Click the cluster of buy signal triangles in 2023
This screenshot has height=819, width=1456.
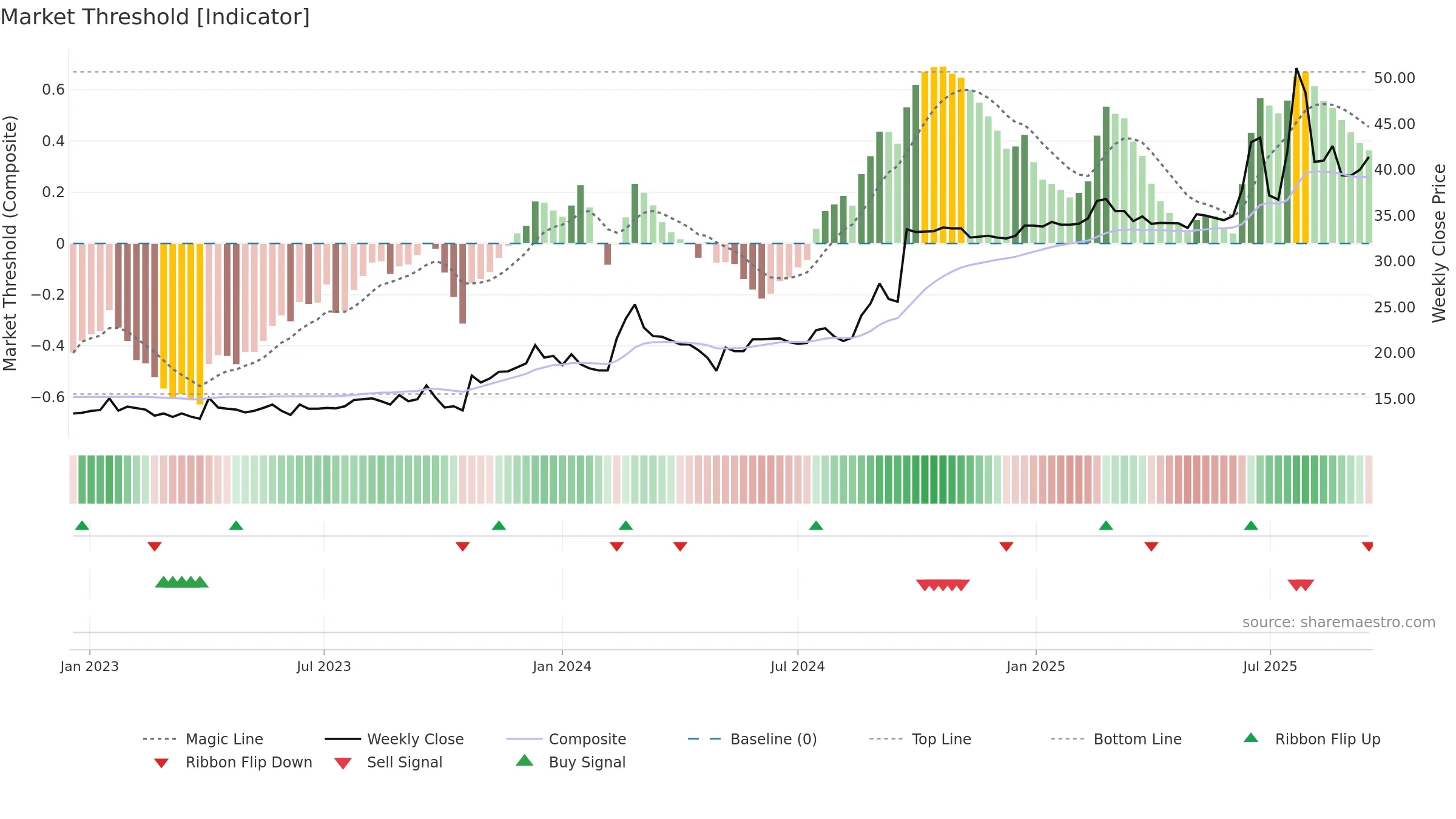[182, 582]
